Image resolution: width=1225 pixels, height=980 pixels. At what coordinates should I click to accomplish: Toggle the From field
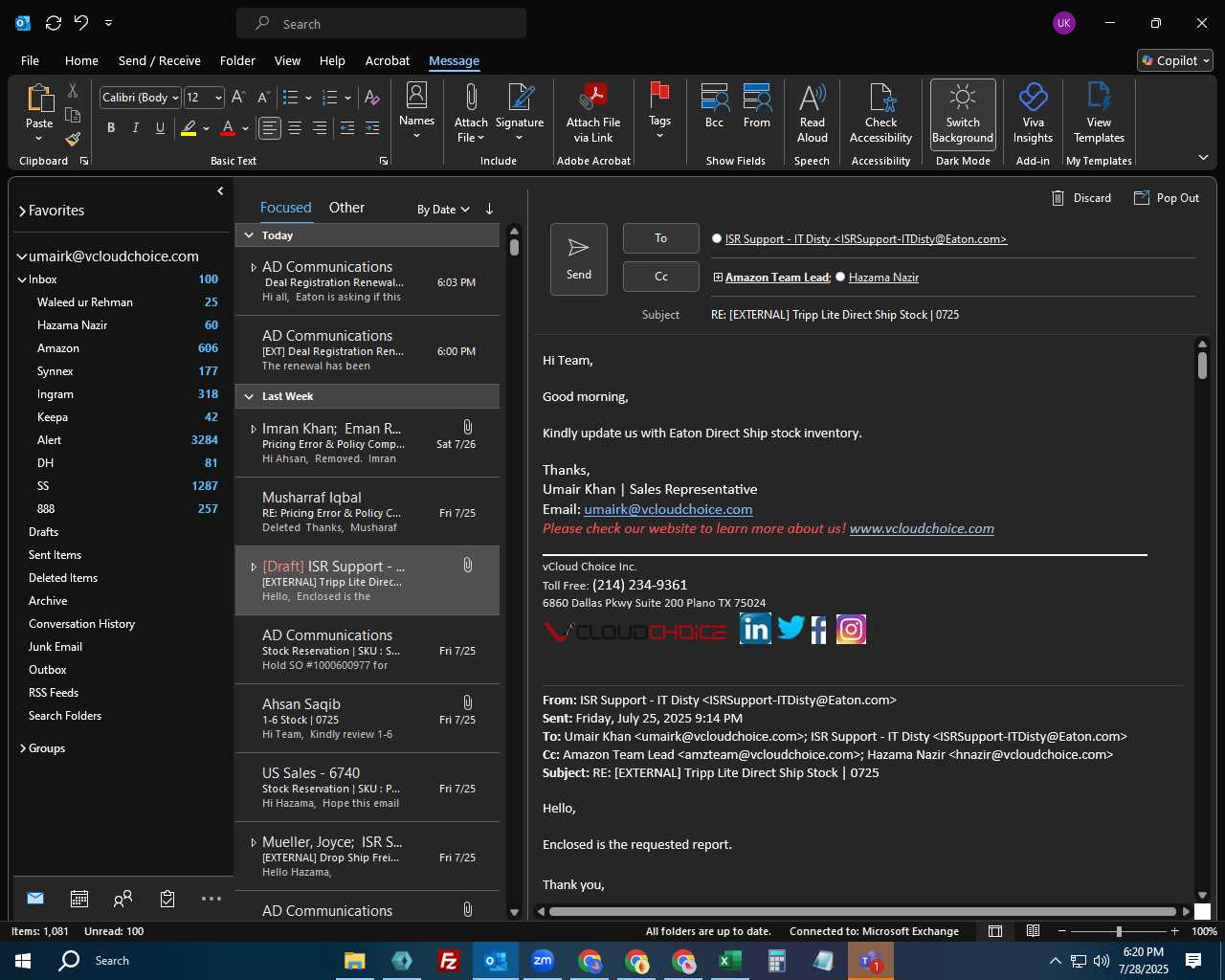coord(757,105)
